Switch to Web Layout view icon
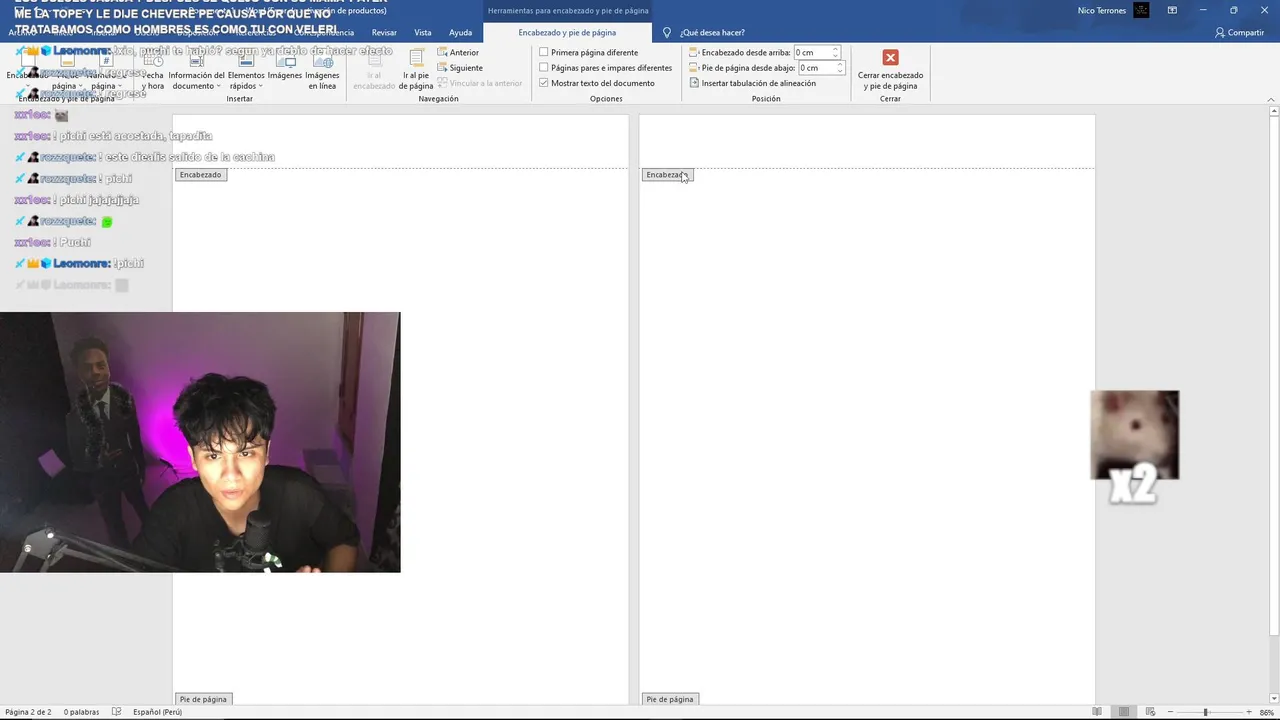 coord(1150,712)
